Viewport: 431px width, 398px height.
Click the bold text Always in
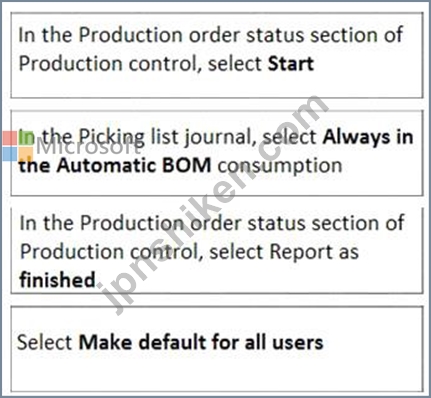tap(368, 137)
